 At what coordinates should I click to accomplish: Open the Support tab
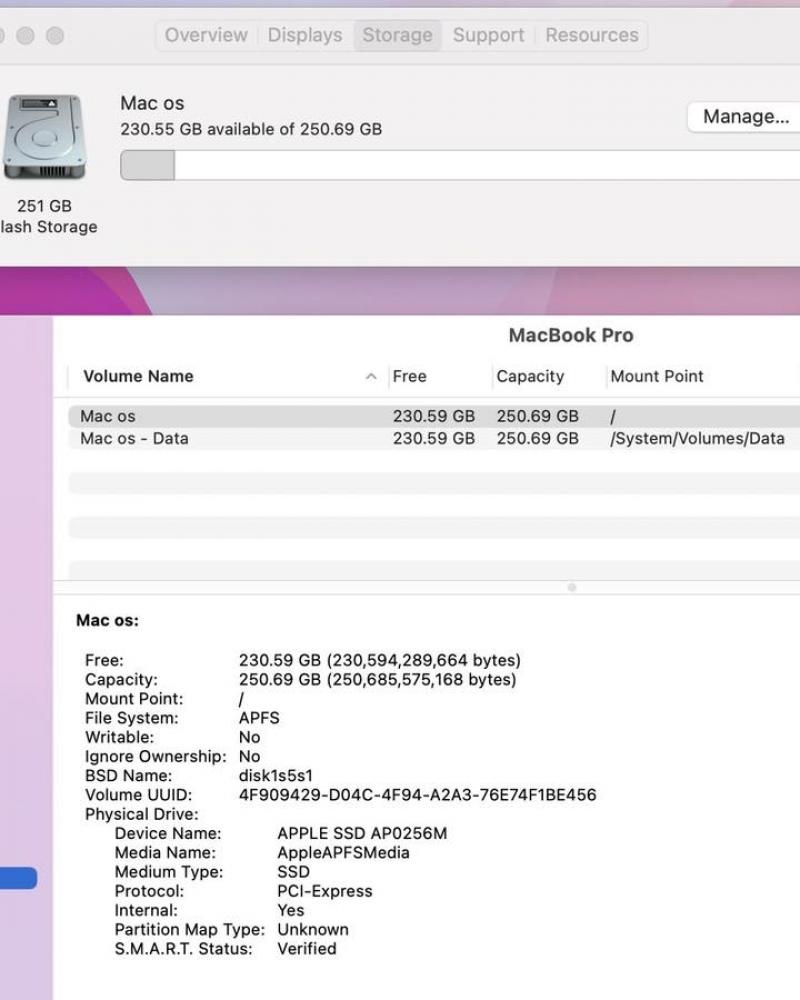(x=488, y=35)
